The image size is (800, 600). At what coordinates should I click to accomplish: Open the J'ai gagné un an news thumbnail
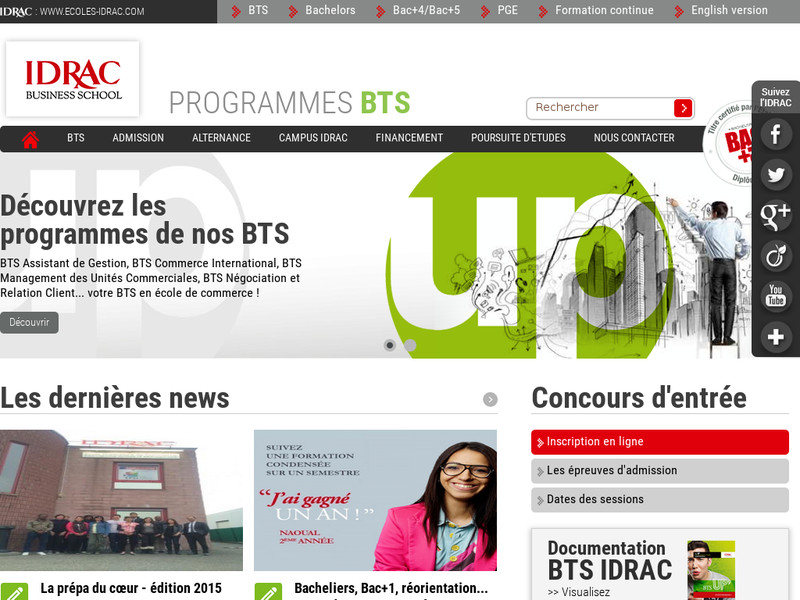point(376,500)
